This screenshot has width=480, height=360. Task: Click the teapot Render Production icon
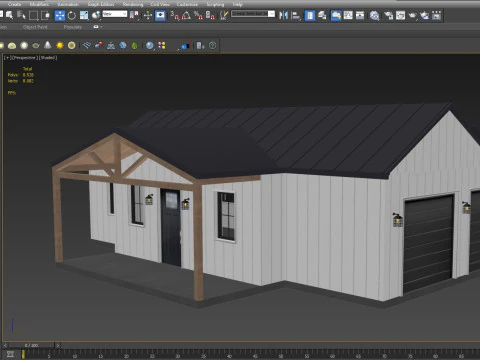tap(412, 15)
